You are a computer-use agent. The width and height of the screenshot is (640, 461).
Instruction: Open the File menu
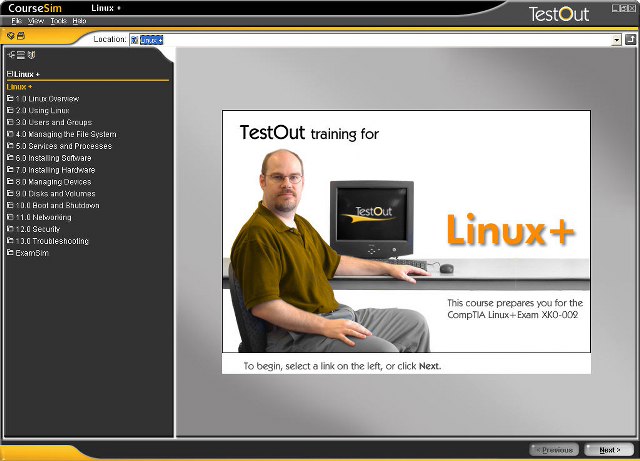click(16, 21)
